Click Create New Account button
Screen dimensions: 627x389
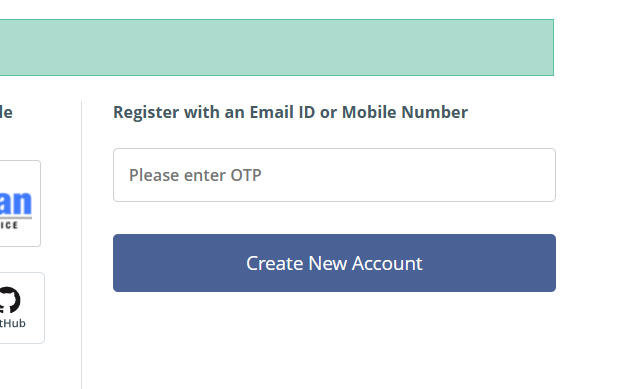(x=334, y=263)
